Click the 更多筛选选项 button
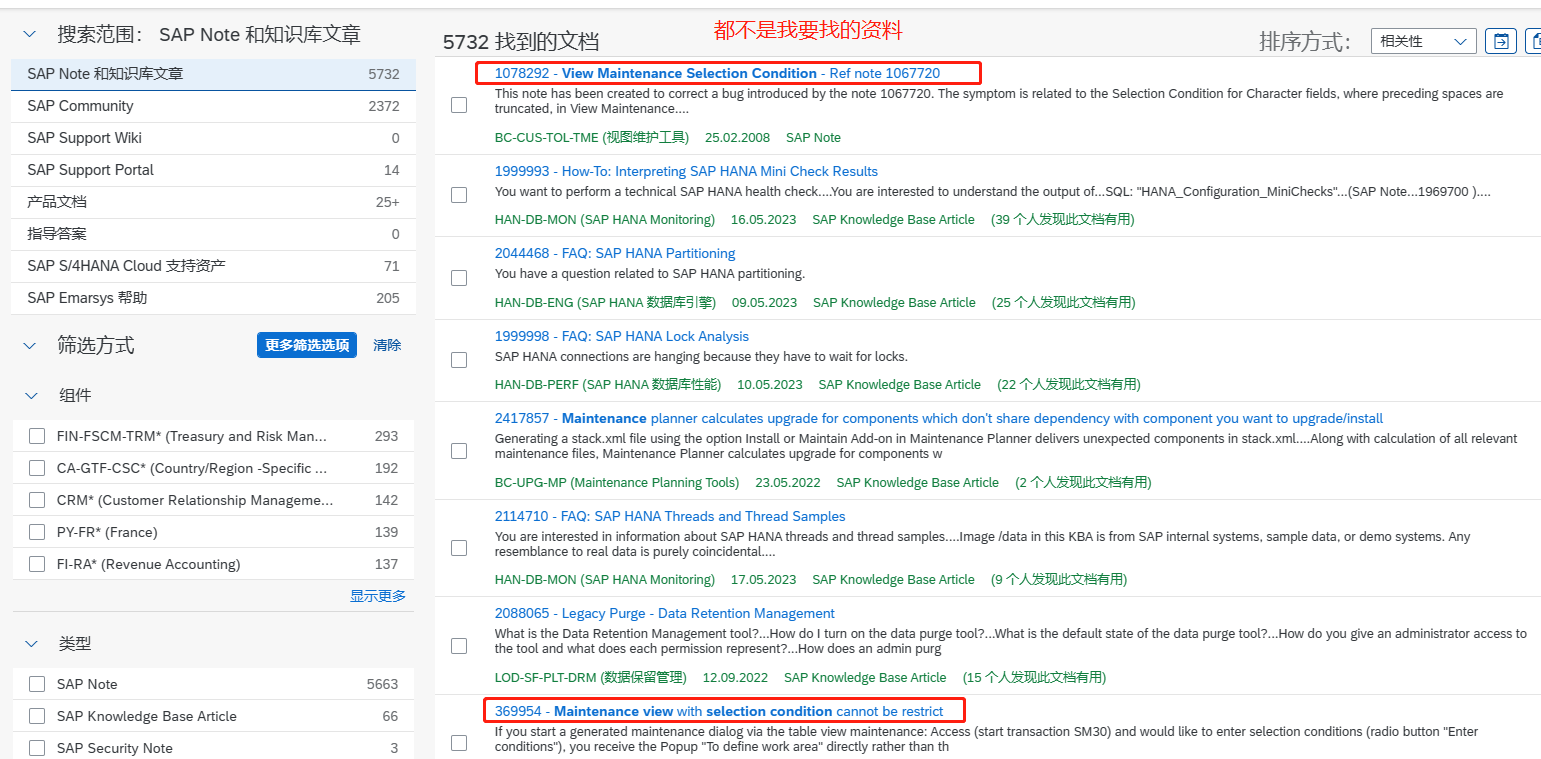The image size is (1541, 759). click(307, 345)
